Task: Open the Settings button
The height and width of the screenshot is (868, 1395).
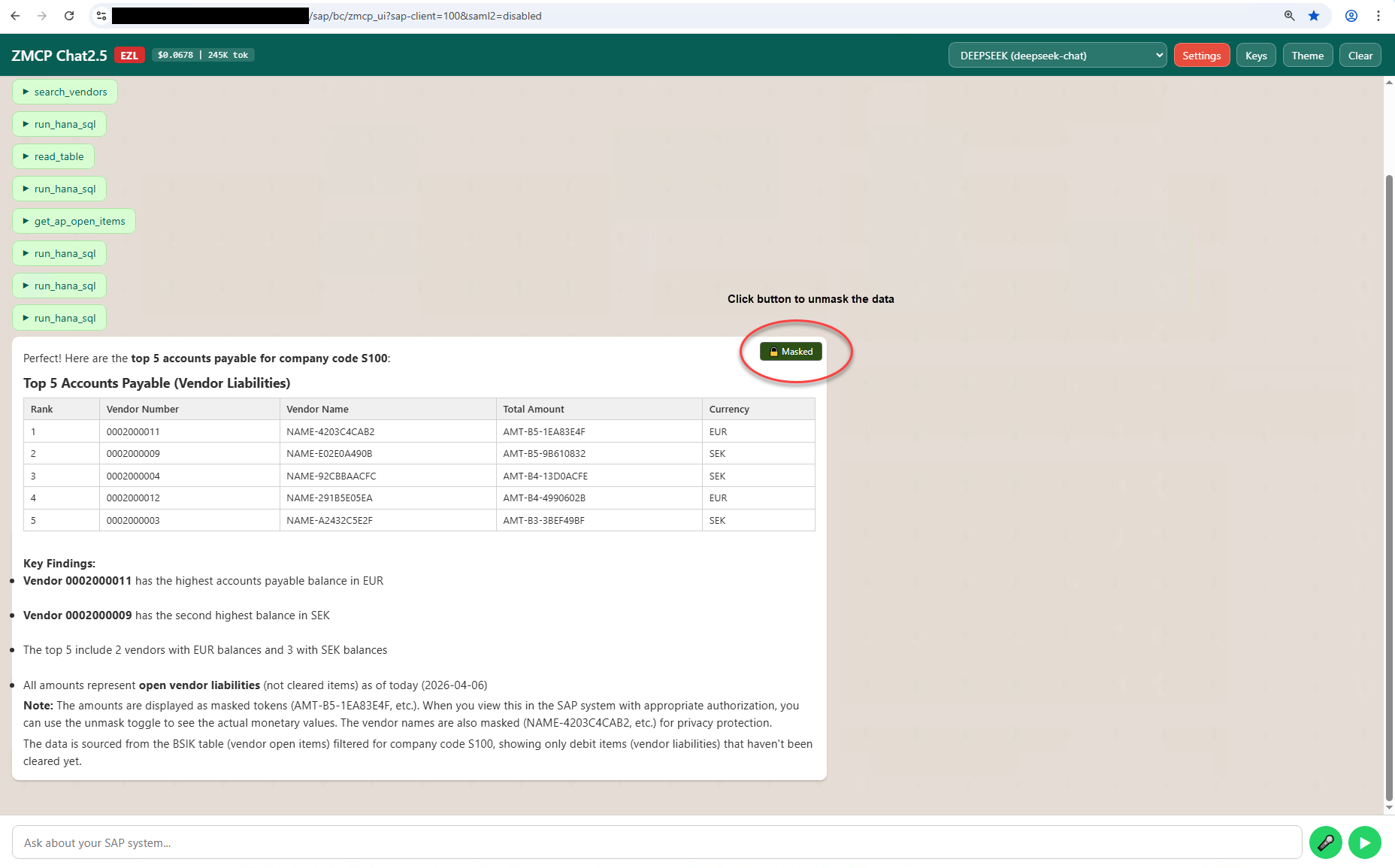Action: (x=1201, y=56)
